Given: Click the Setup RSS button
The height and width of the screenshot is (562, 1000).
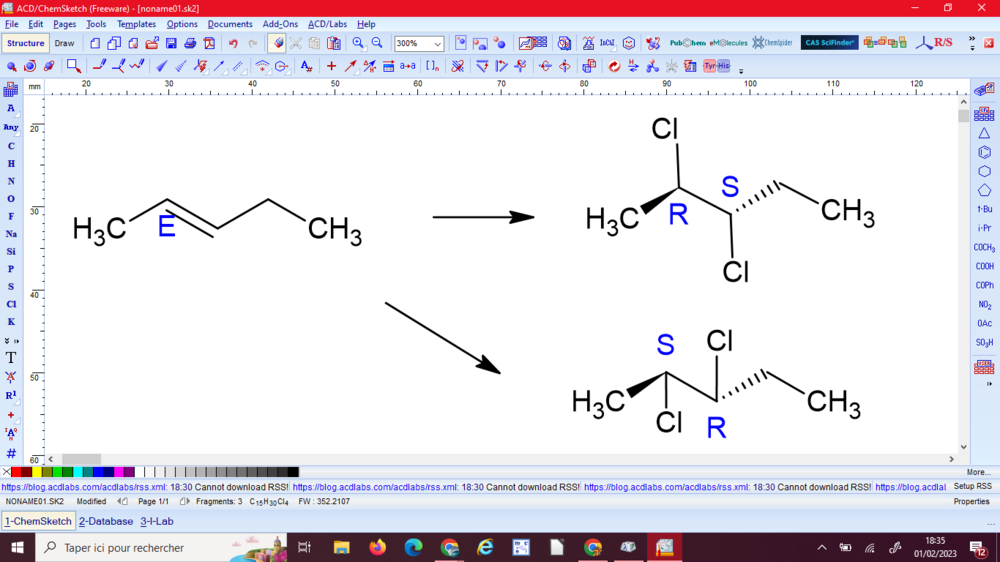Looking at the screenshot, I should 972,487.
